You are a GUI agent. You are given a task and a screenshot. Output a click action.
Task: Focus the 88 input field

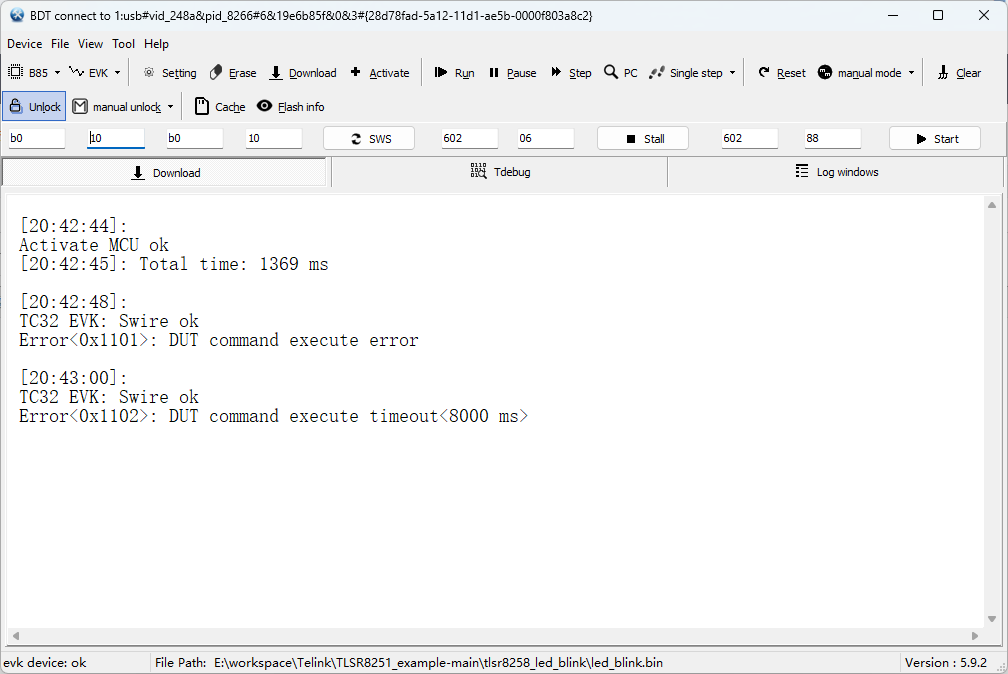832,138
